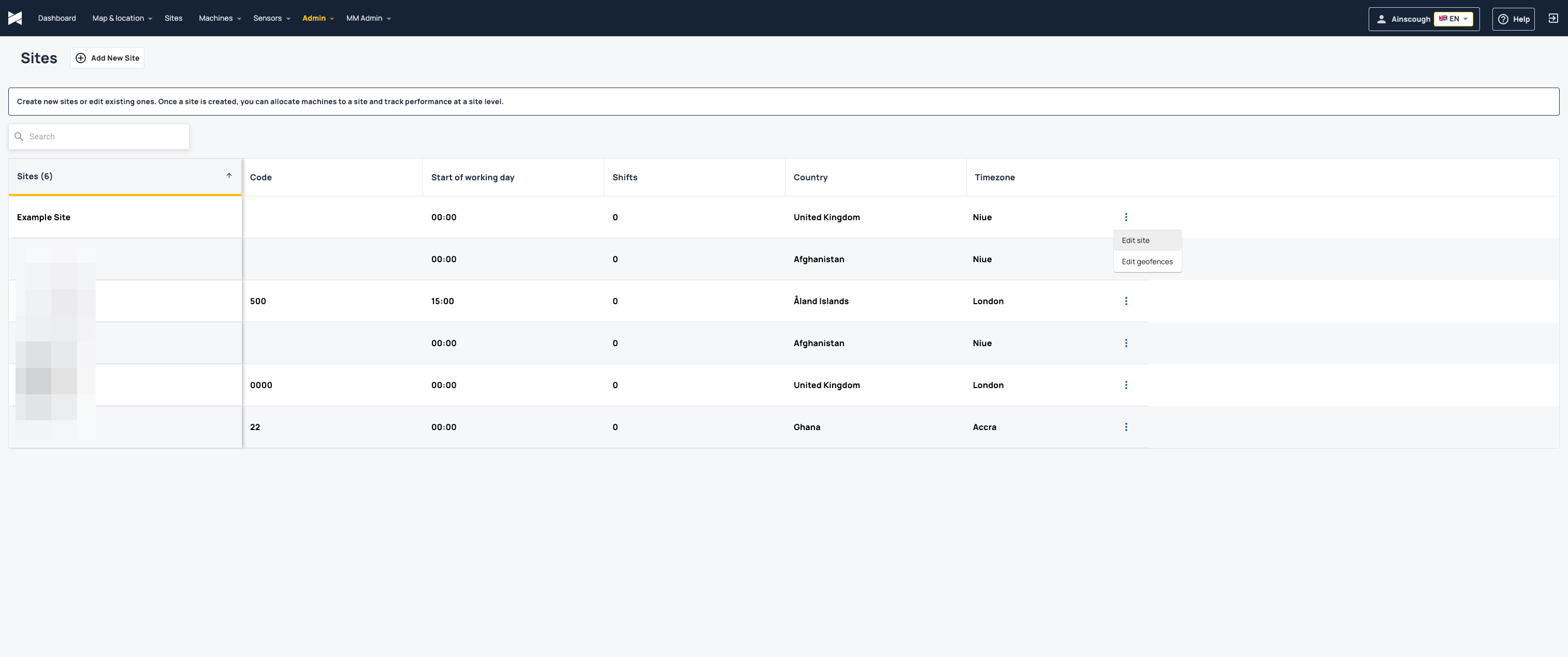Open the MM Admin dropdown
The image size is (1568, 657).
tap(368, 18)
